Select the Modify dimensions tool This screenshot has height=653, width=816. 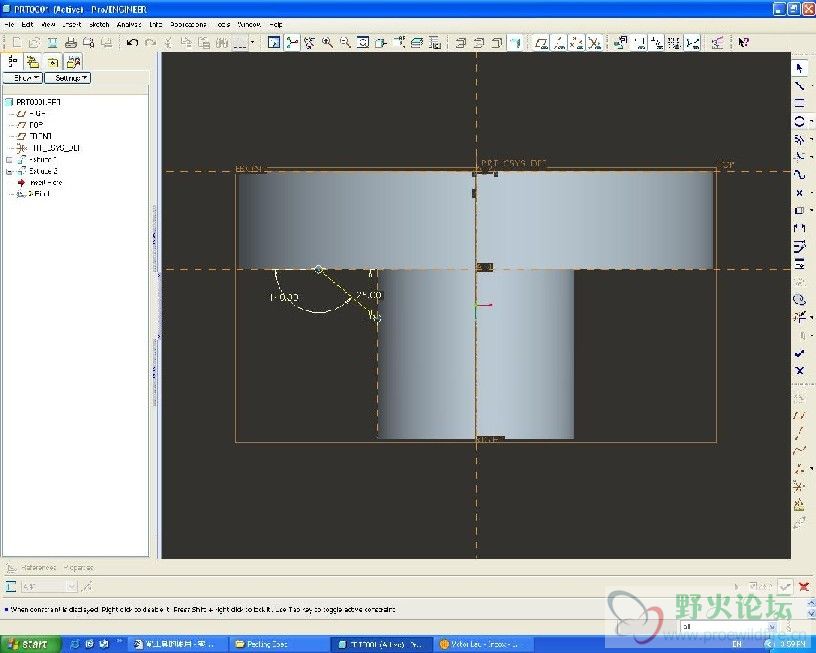799,246
